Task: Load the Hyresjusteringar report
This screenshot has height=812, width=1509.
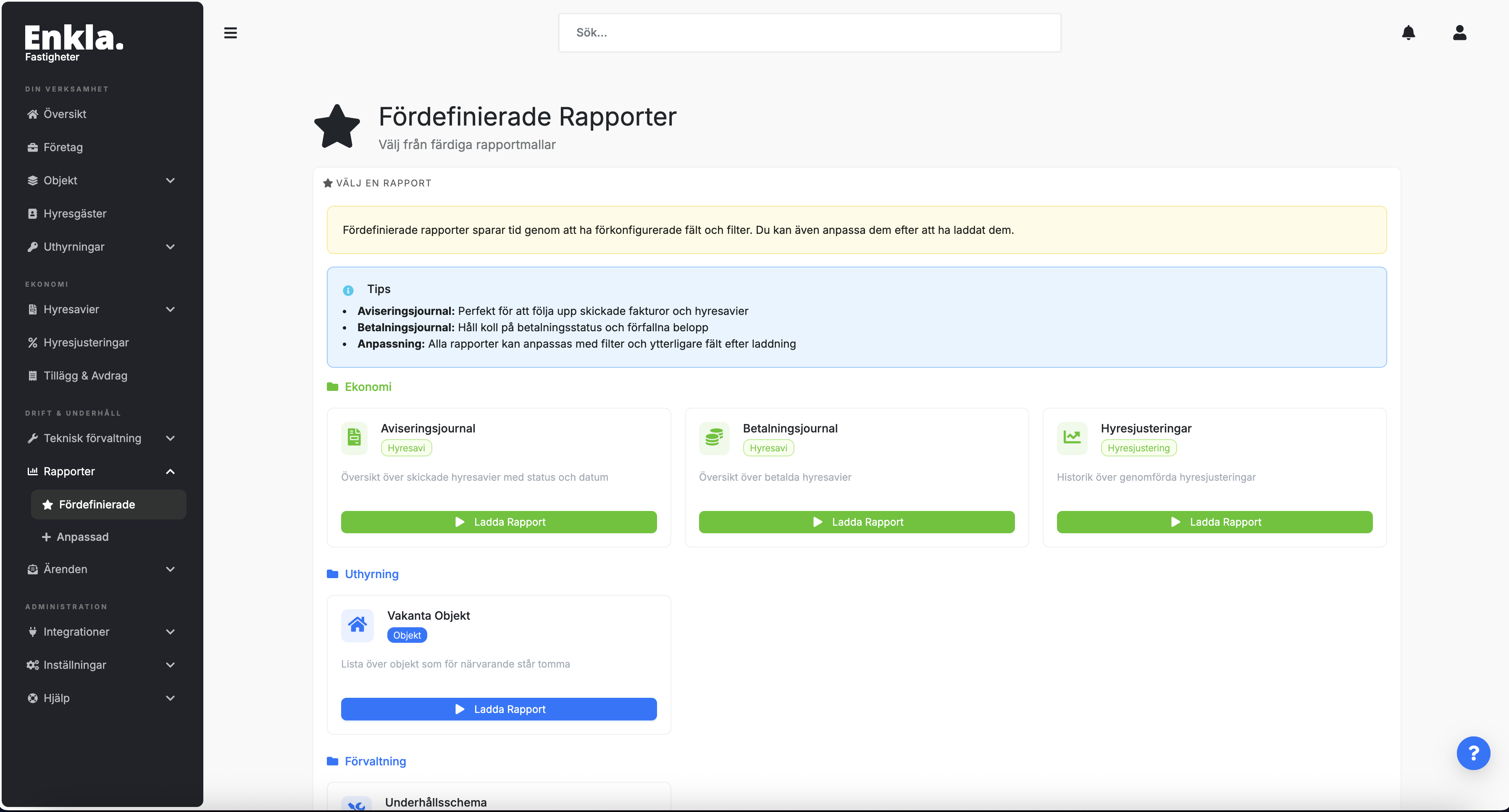Action: tap(1215, 522)
